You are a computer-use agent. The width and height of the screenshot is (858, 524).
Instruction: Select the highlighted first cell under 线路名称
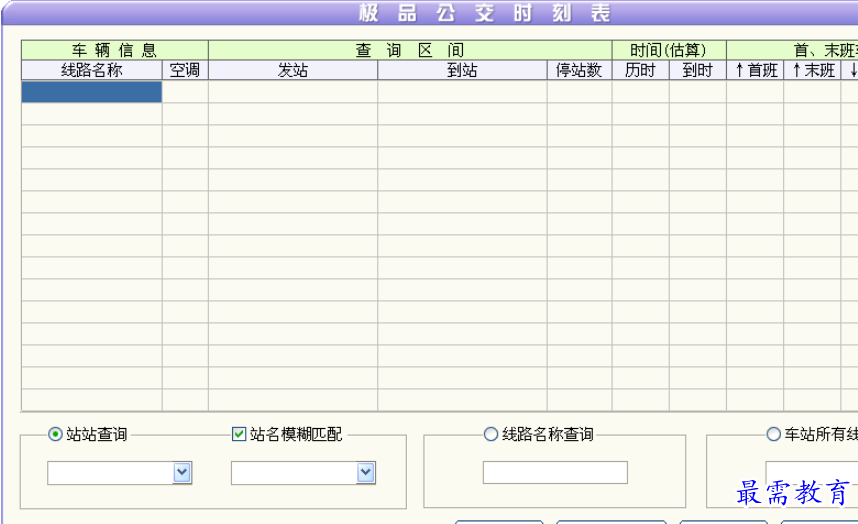tap(92, 92)
